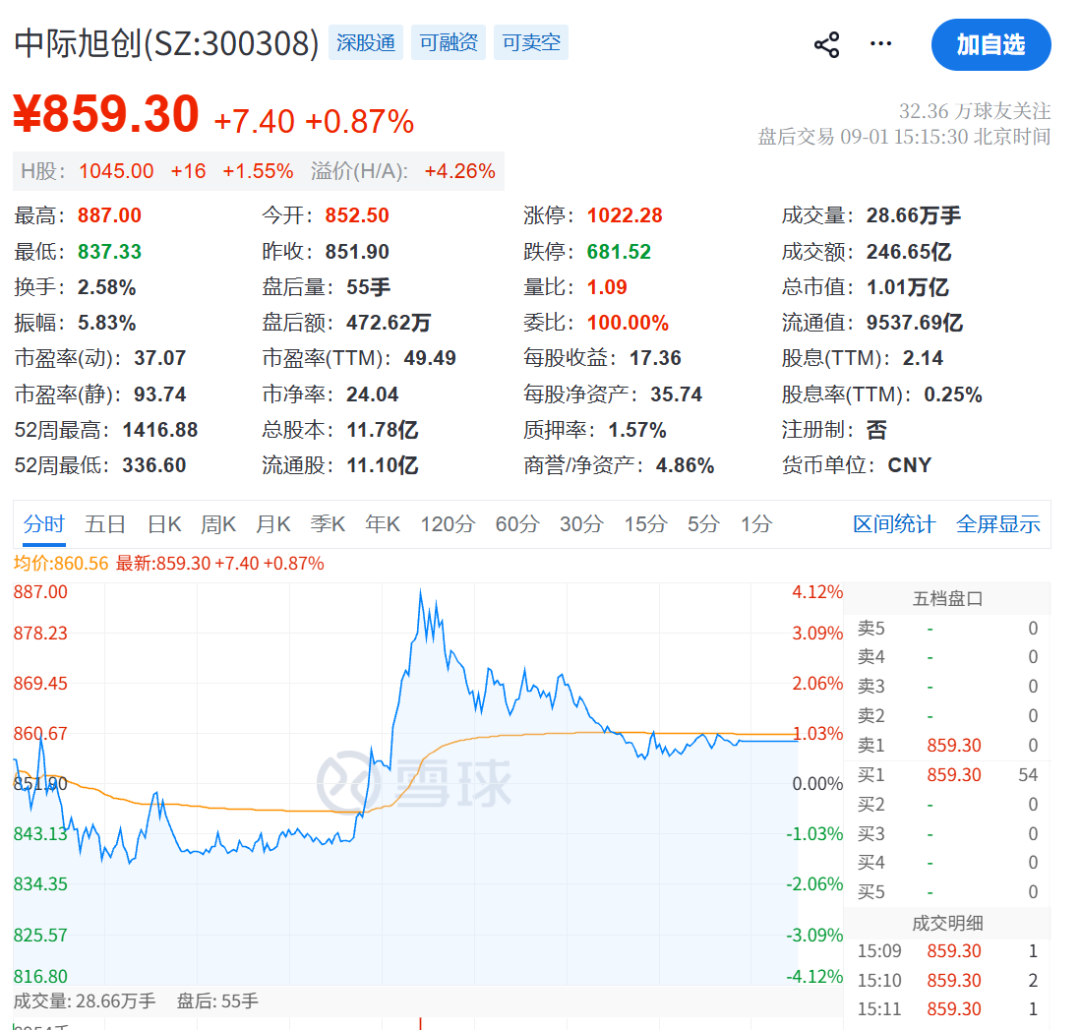The height and width of the screenshot is (1030, 1080).
Task: Select the 5分 chart tab
Action: [703, 524]
